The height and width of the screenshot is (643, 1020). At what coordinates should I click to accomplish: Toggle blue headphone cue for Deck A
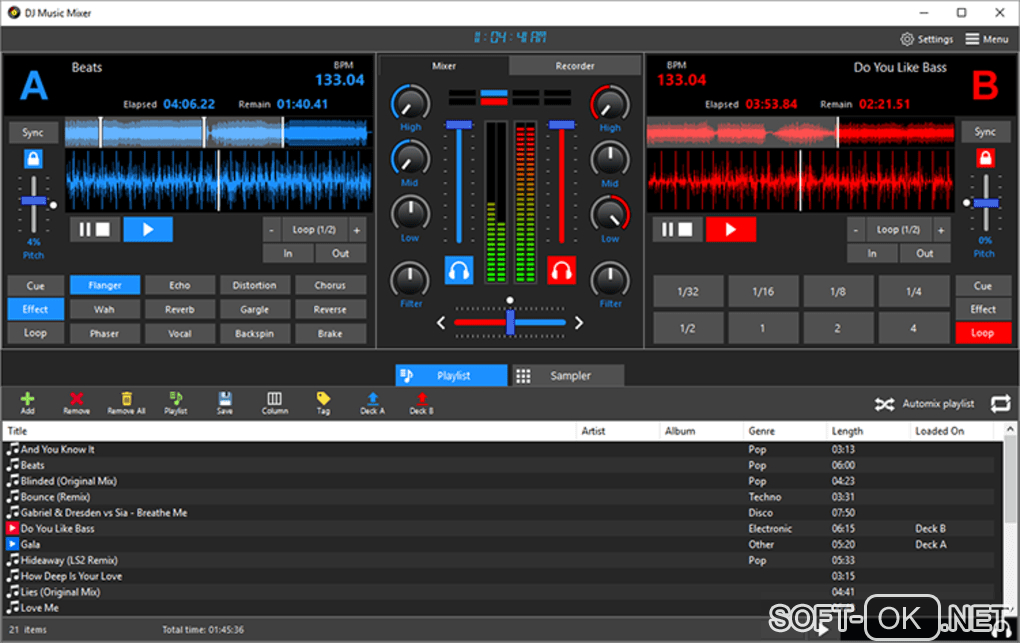pos(459,269)
